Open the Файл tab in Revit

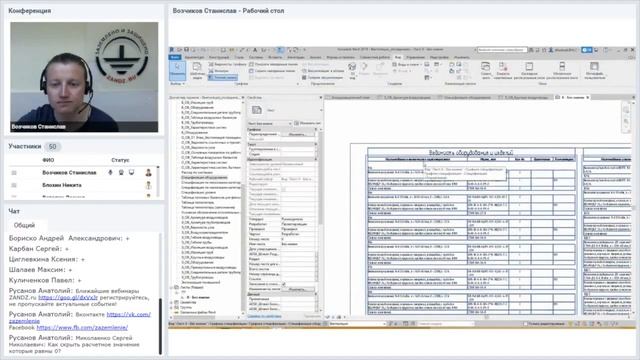pyautogui.click(x=175, y=57)
